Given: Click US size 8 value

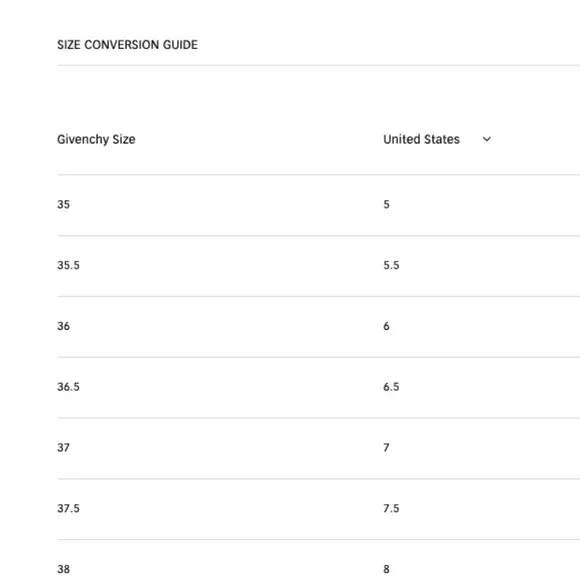Looking at the screenshot, I should (386, 569).
